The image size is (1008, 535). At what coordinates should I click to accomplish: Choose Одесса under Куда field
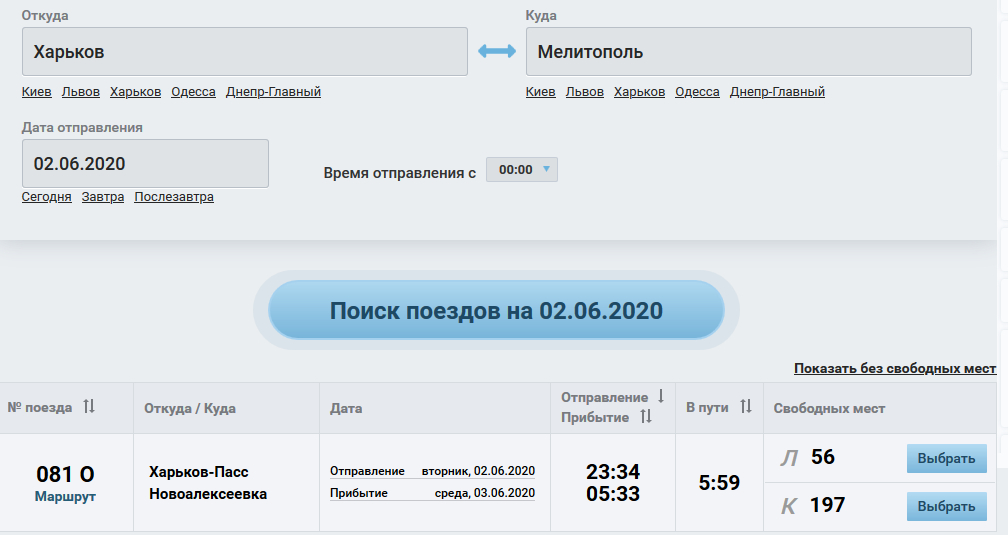(698, 92)
